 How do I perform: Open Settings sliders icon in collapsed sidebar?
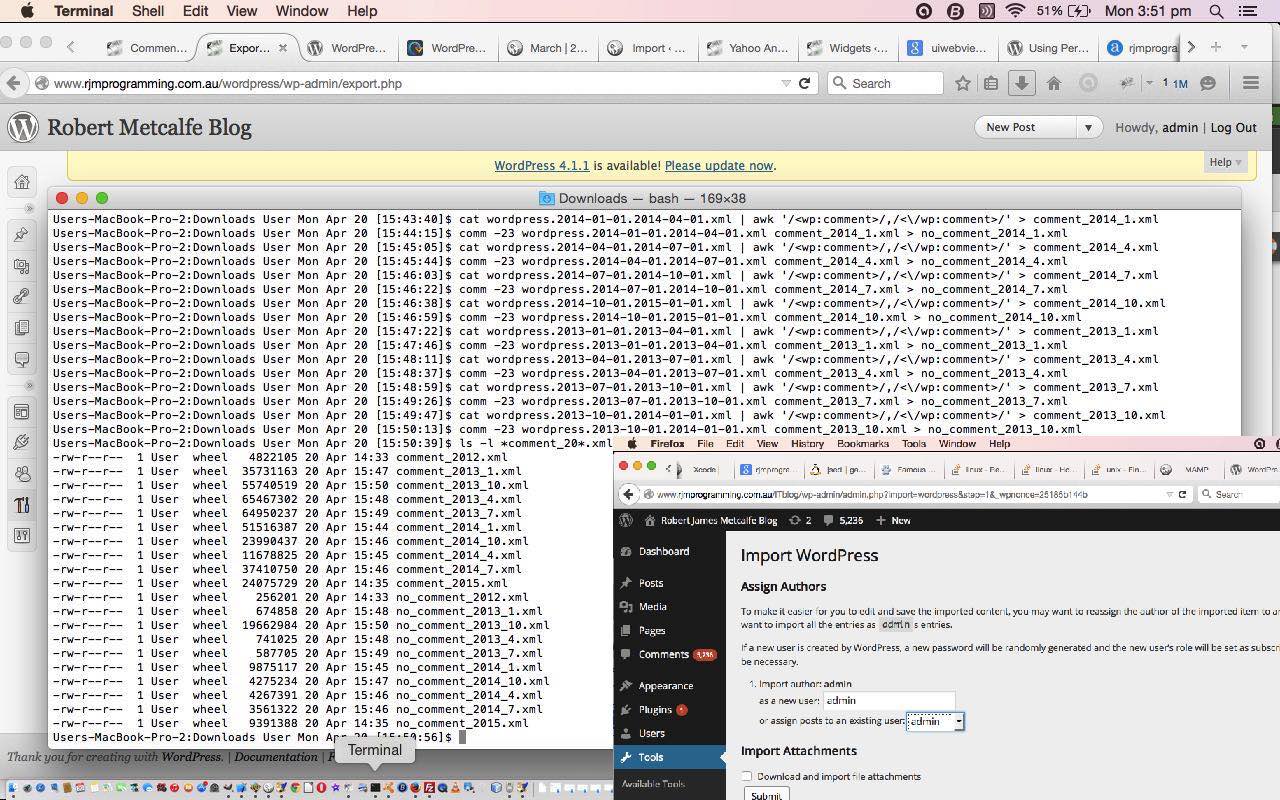22,536
